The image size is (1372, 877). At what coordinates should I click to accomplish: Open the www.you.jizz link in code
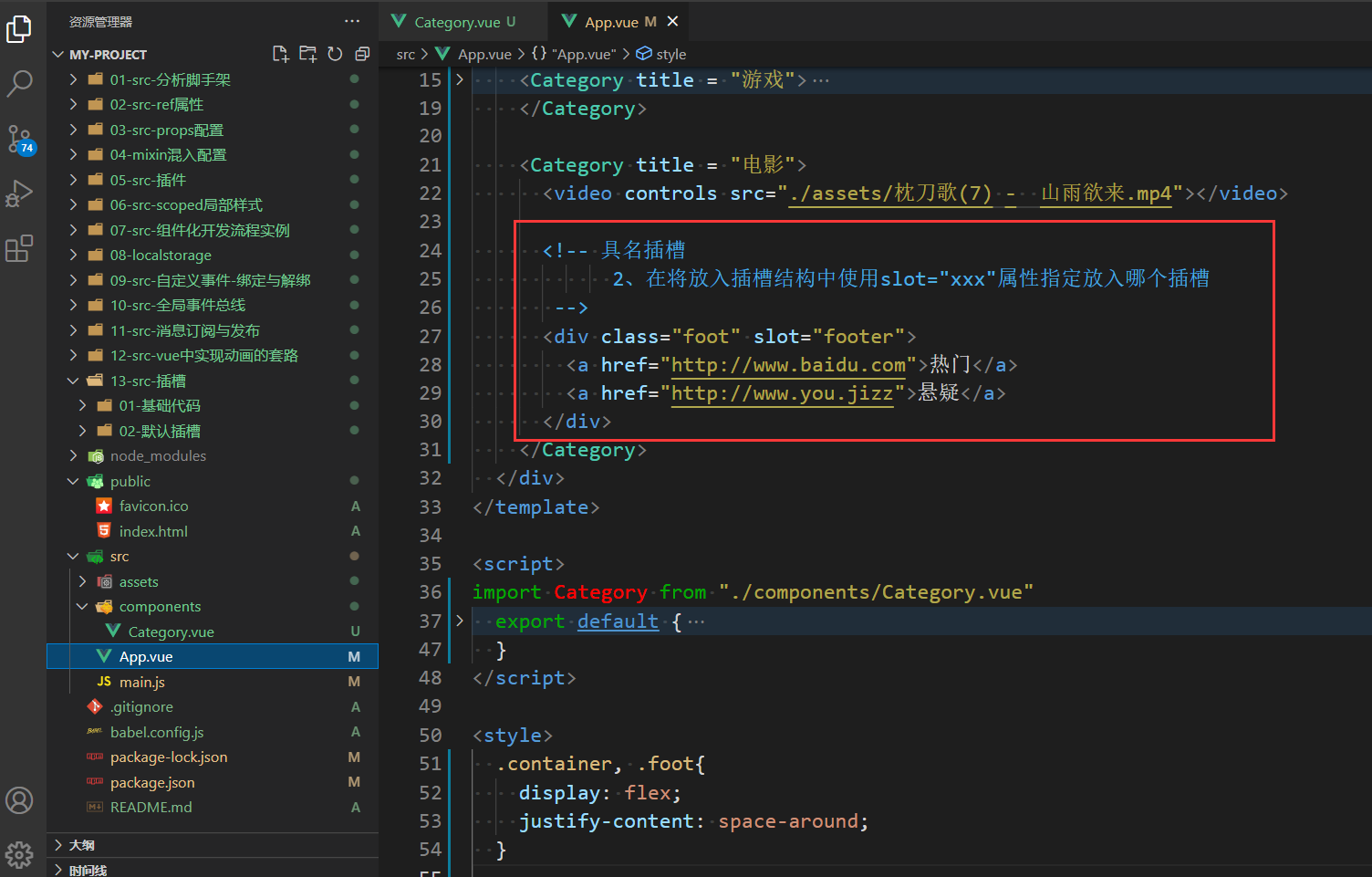[x=782, y=393]
